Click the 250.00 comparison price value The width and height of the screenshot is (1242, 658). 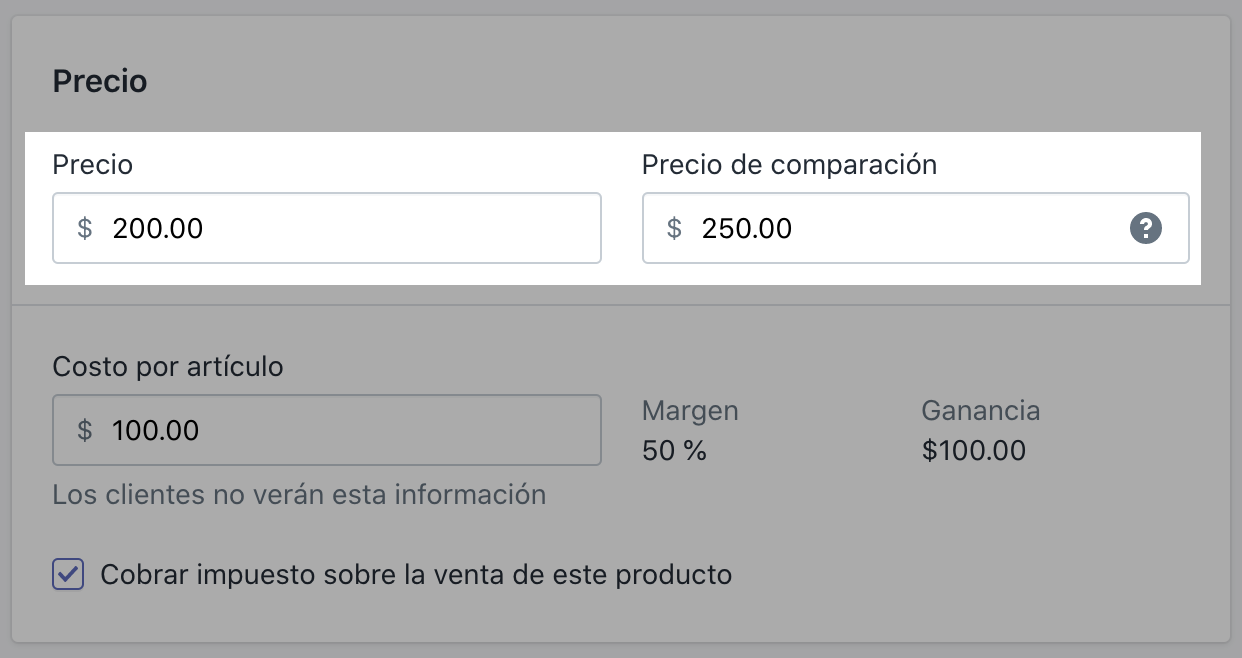point(747,229)
